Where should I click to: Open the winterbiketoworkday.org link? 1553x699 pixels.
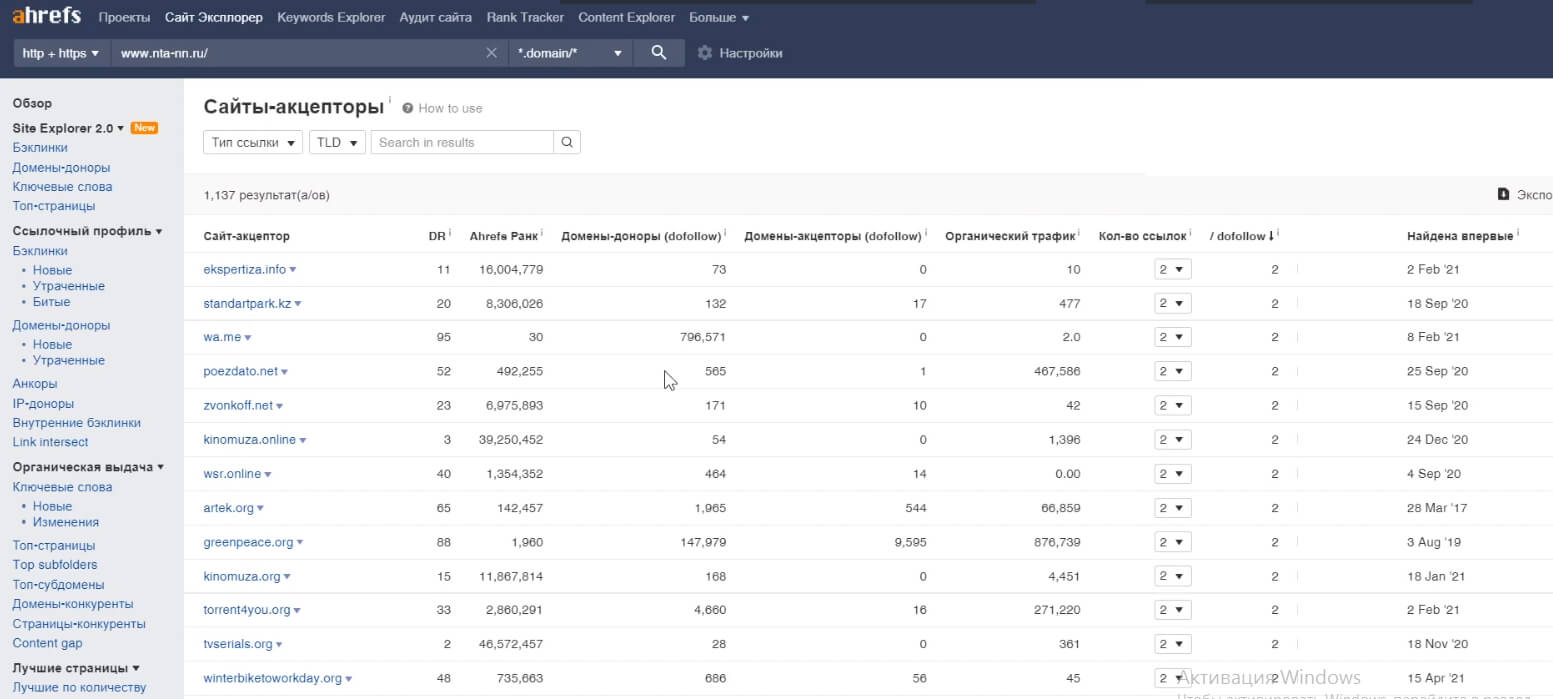coord(272,678)
